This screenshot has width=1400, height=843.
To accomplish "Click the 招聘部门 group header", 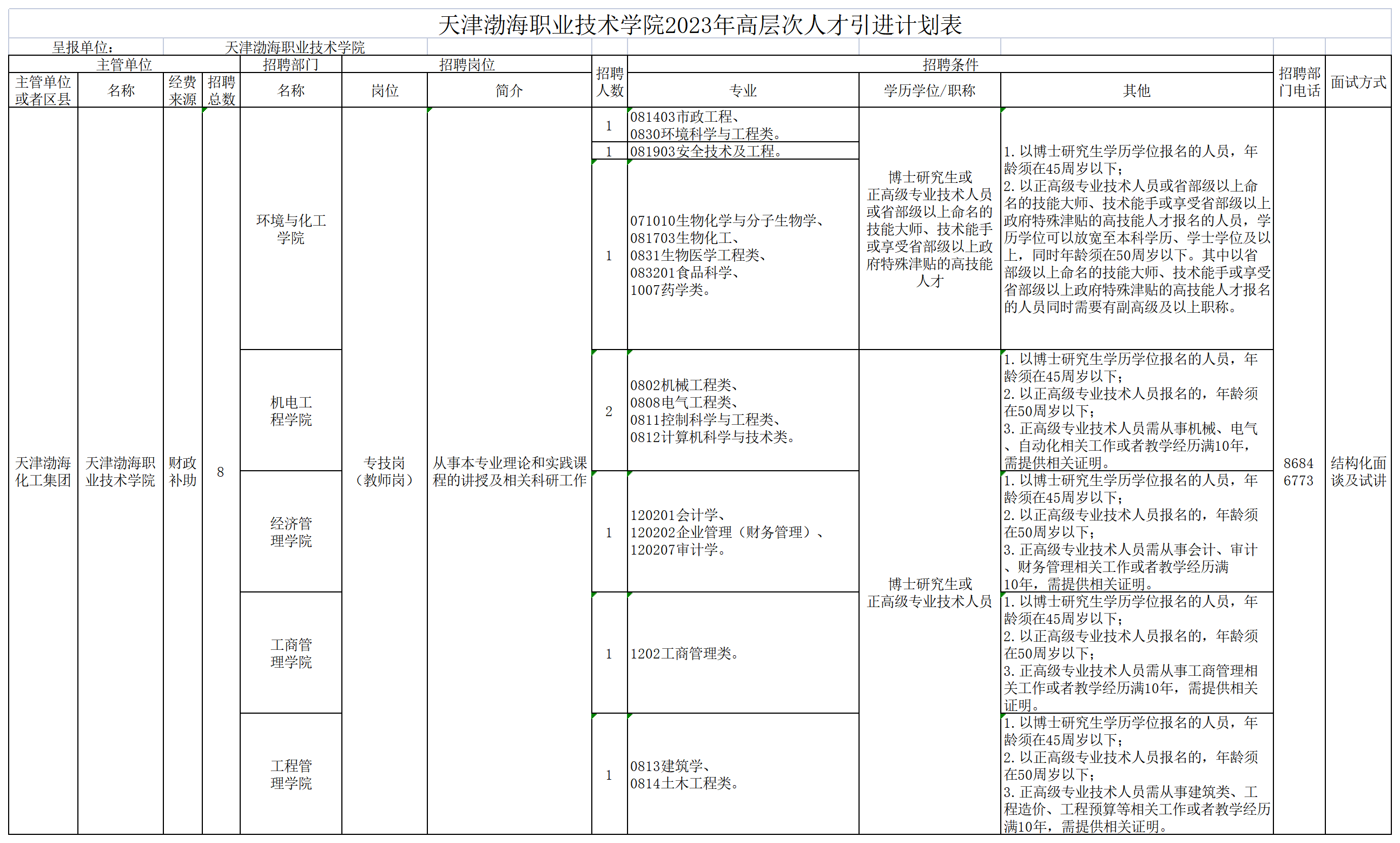I will pyautogui.click(x=291, y=64).
